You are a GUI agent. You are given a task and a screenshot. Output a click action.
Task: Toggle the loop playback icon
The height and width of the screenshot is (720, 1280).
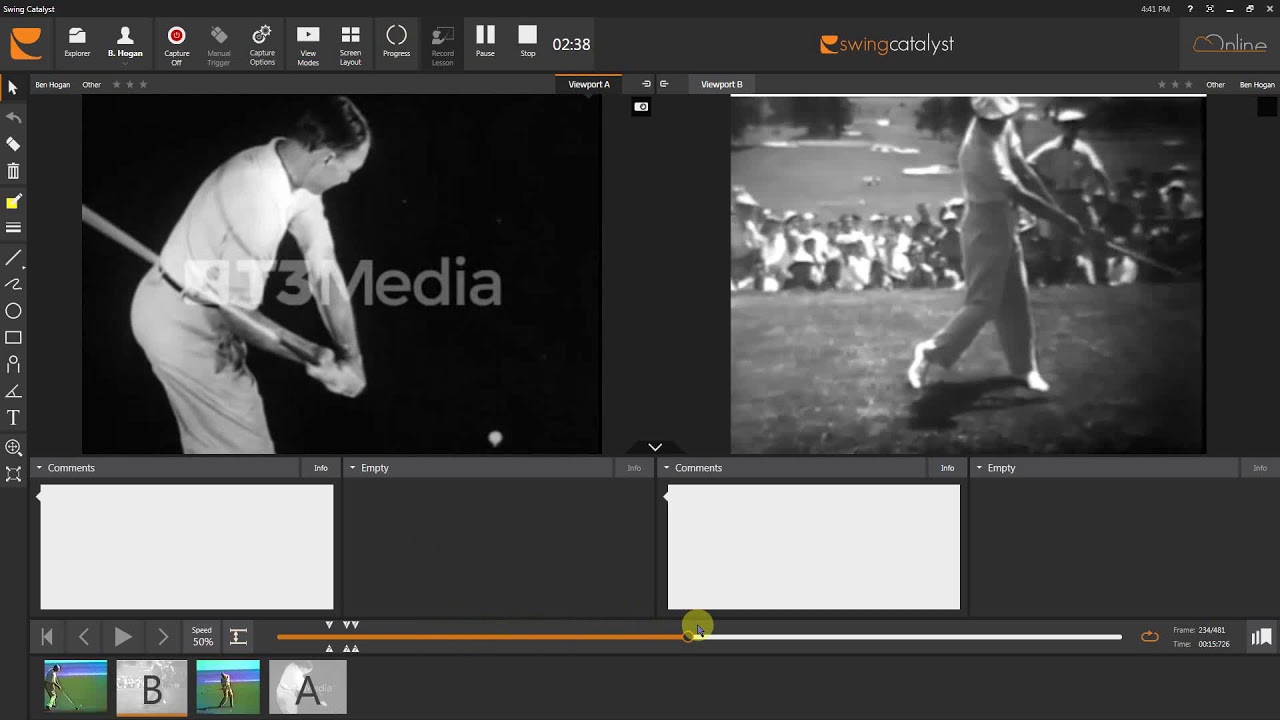coord(1150,637)
